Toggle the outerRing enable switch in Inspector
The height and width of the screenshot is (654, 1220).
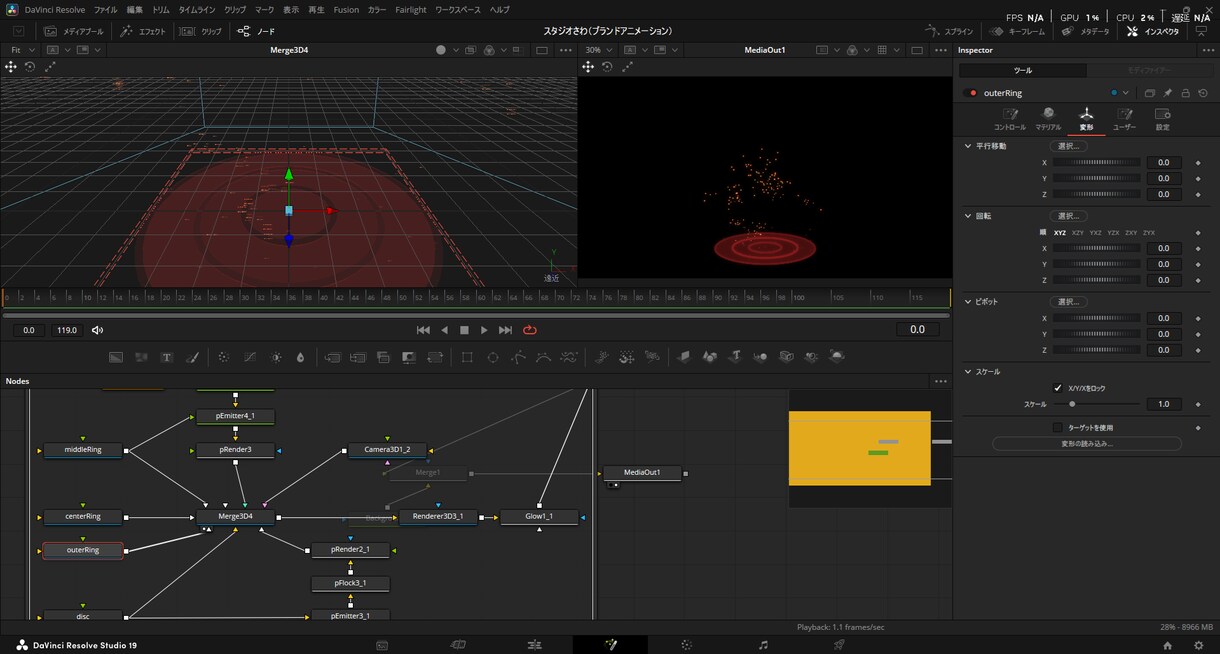tap(972, 93)
